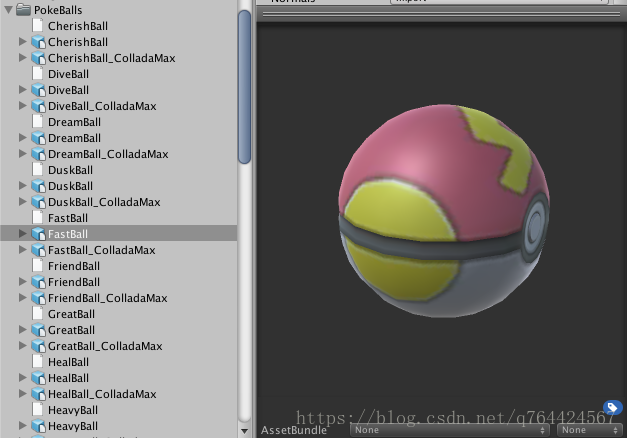
Task: Click FriendBall_ColladaMax cube icon
Action: pos(38,298)
